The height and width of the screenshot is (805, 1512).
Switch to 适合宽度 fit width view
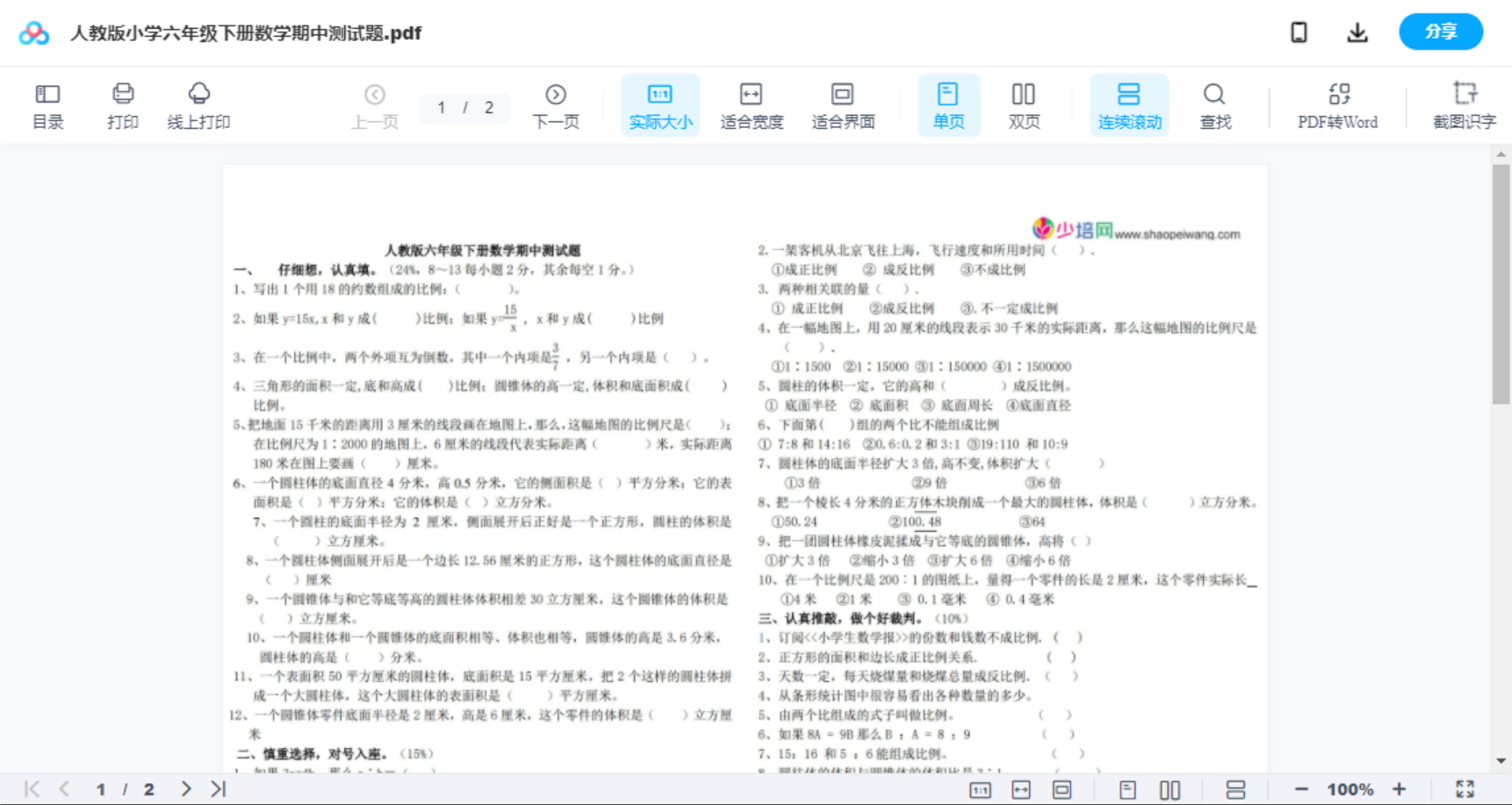752,104
